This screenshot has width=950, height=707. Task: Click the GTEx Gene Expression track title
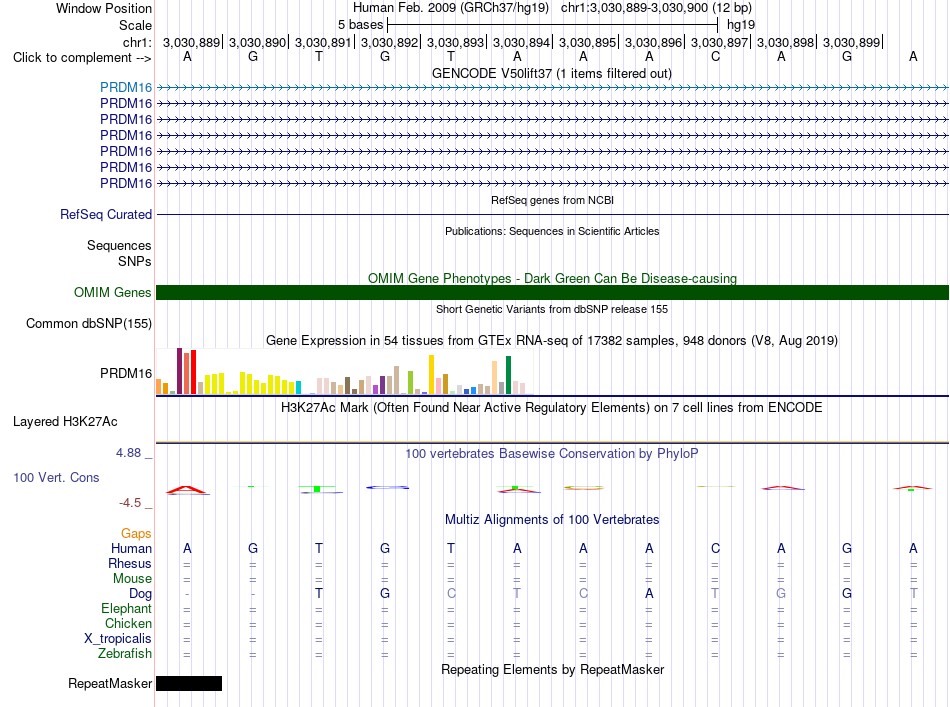click(x=552, y=340)
